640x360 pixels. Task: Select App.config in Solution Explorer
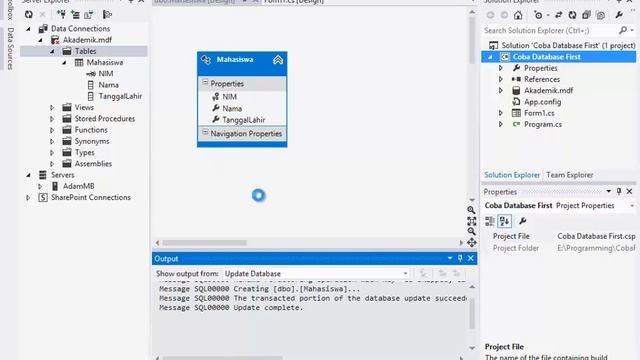[542, 102]
